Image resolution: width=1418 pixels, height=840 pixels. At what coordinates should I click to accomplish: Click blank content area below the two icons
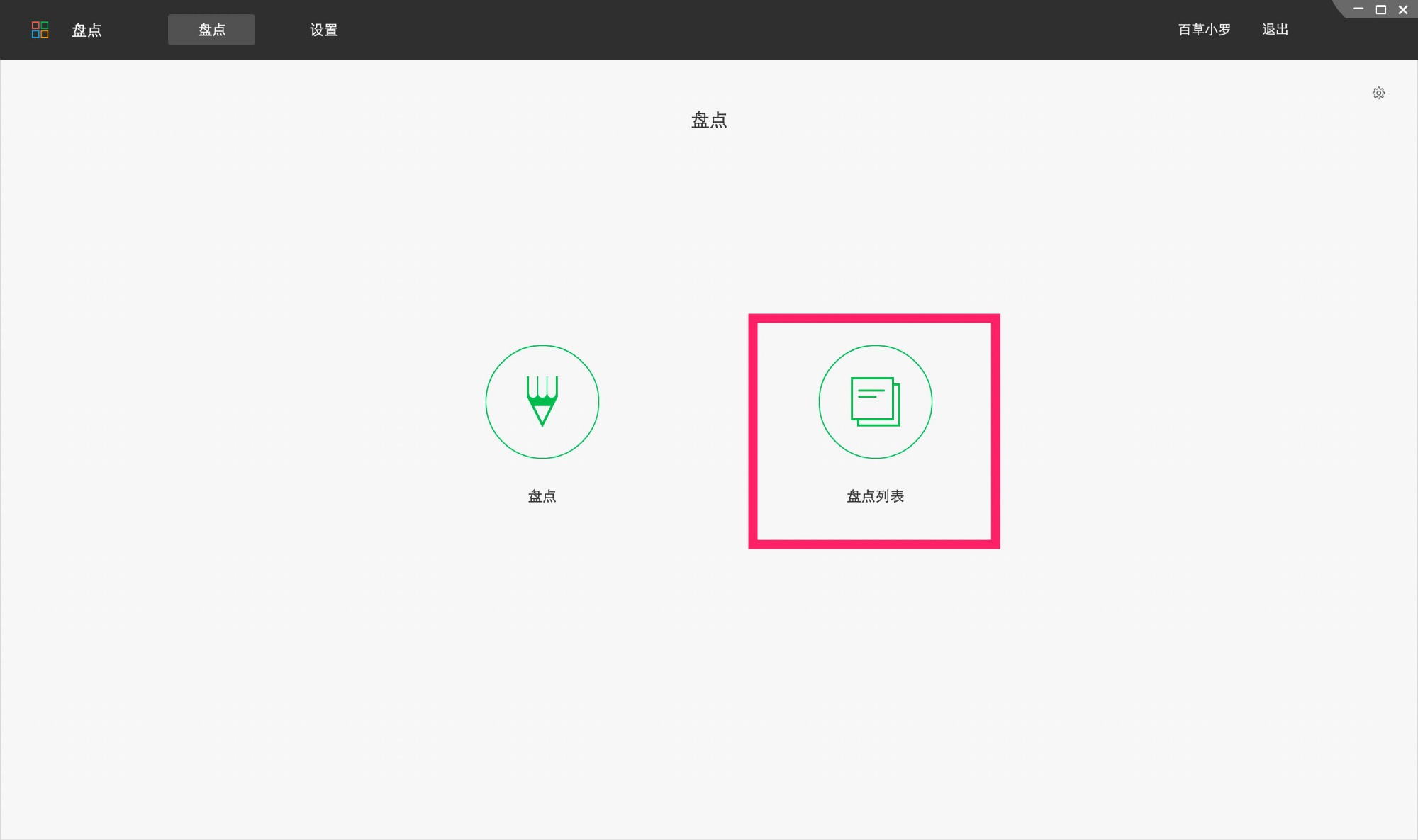709,673
